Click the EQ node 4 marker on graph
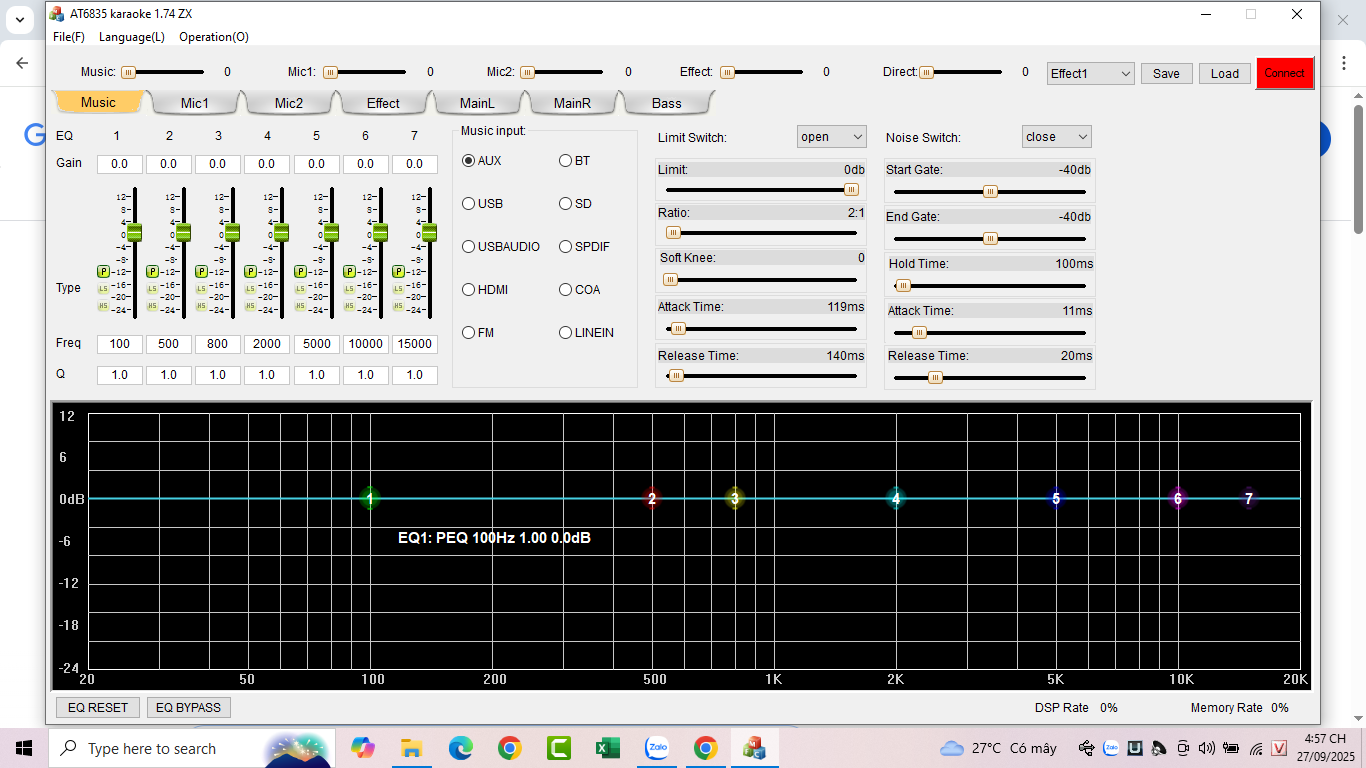1366x768 pixels. click(x=896, y=498)
